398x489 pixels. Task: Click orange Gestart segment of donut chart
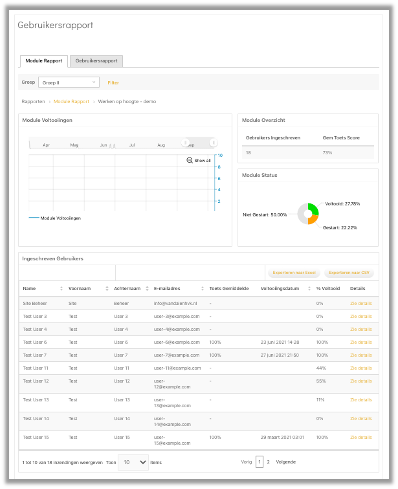313,219
